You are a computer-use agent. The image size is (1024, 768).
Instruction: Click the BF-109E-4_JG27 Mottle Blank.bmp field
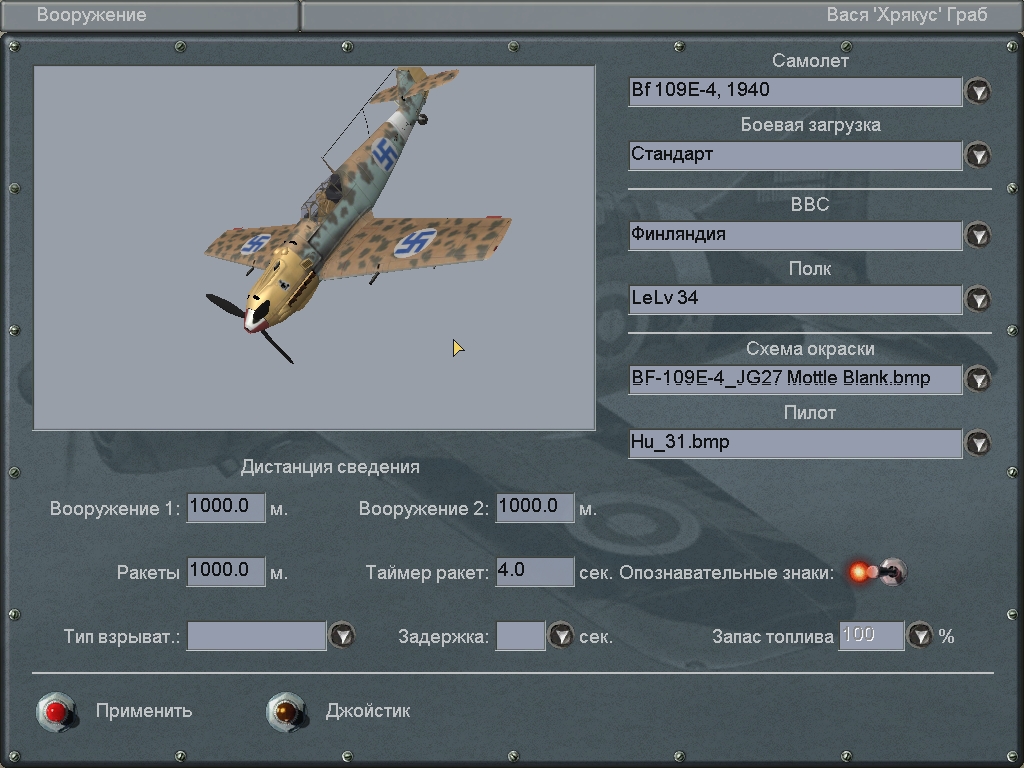tap(795, 379)
